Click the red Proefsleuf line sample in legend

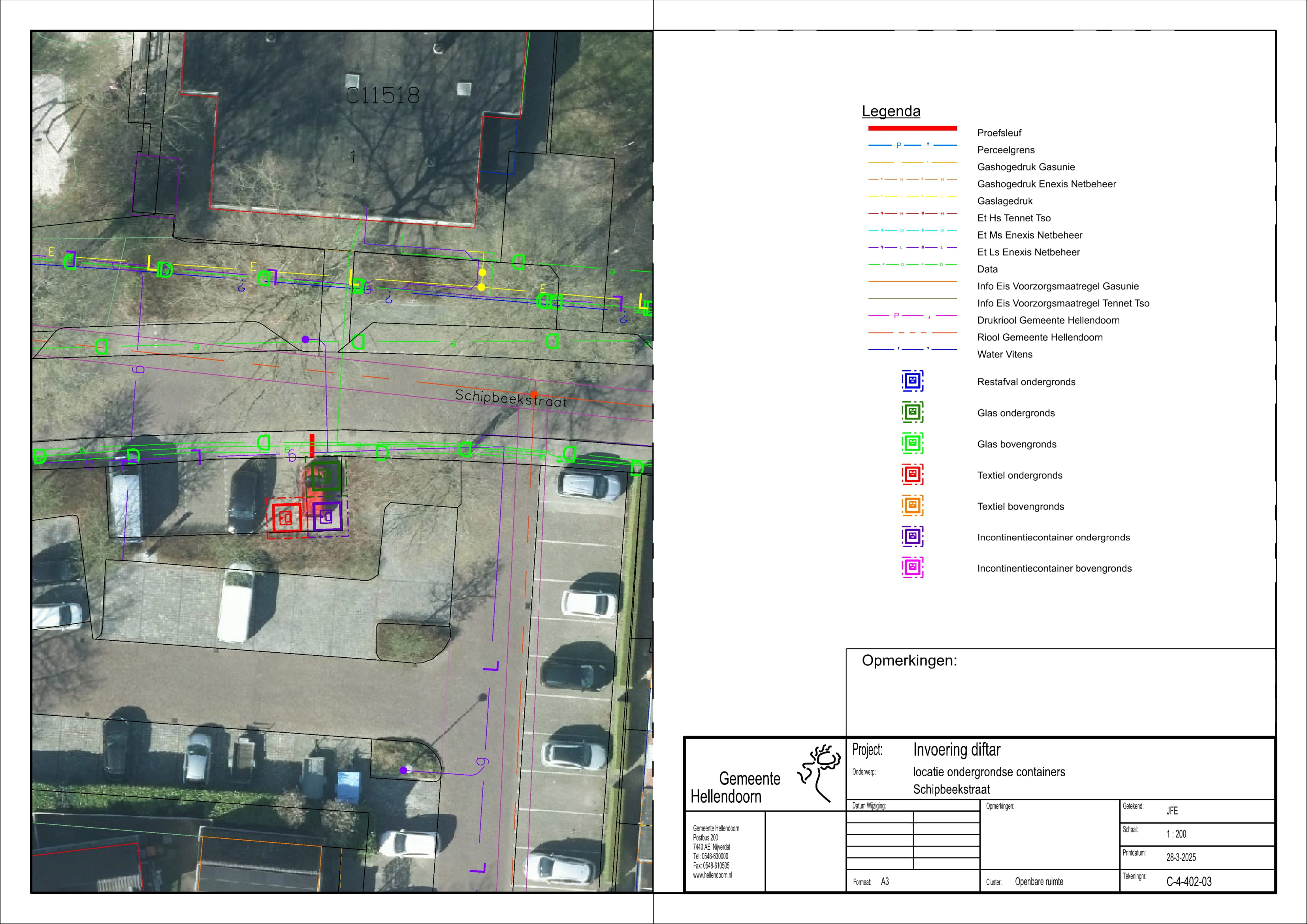912,128
